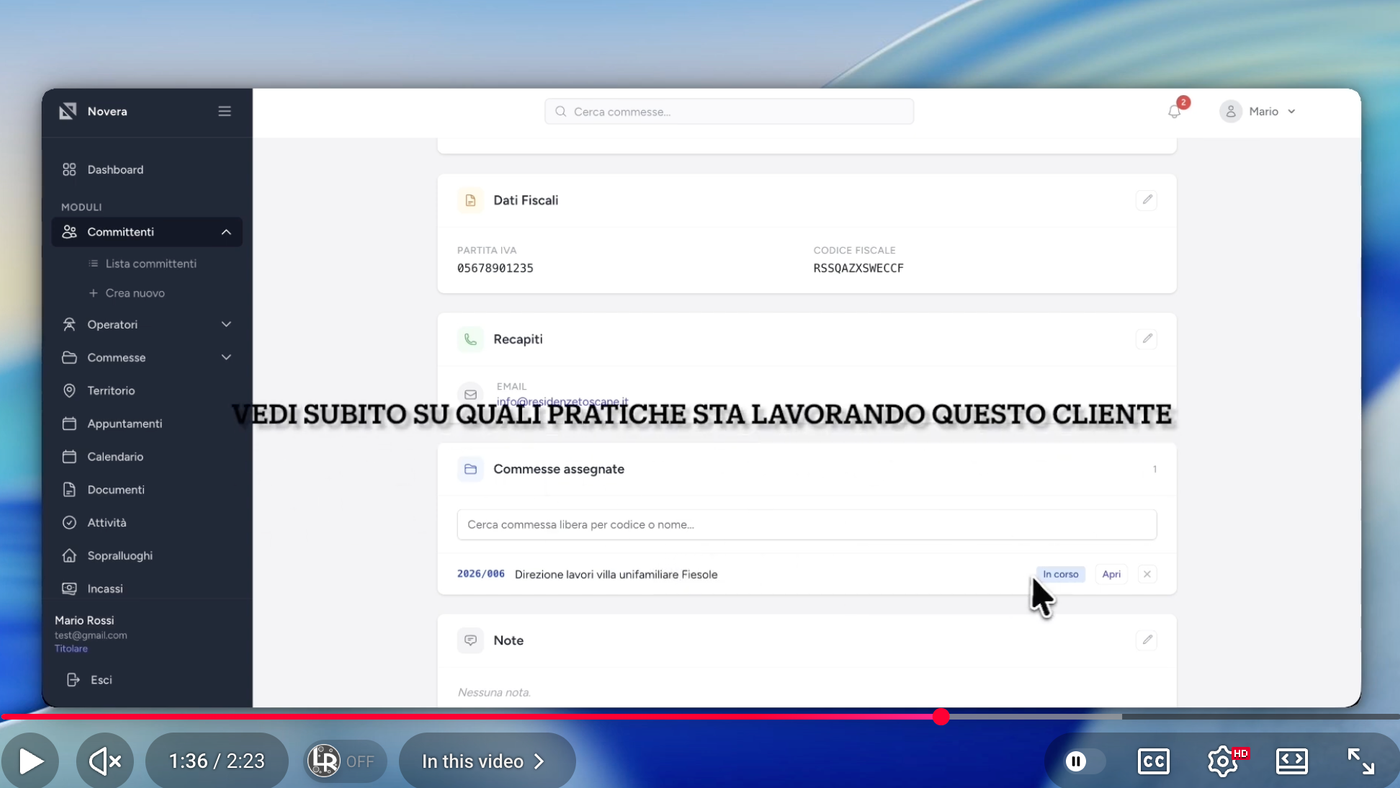The width and height of the screenshot is (1400, 788).
Task: Click the Operatori sidebar icon
Action: (69, 325)
